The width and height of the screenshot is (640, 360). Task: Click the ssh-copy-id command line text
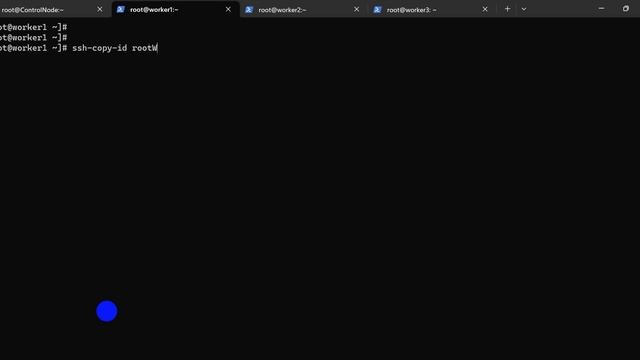[x=115, y=48]
